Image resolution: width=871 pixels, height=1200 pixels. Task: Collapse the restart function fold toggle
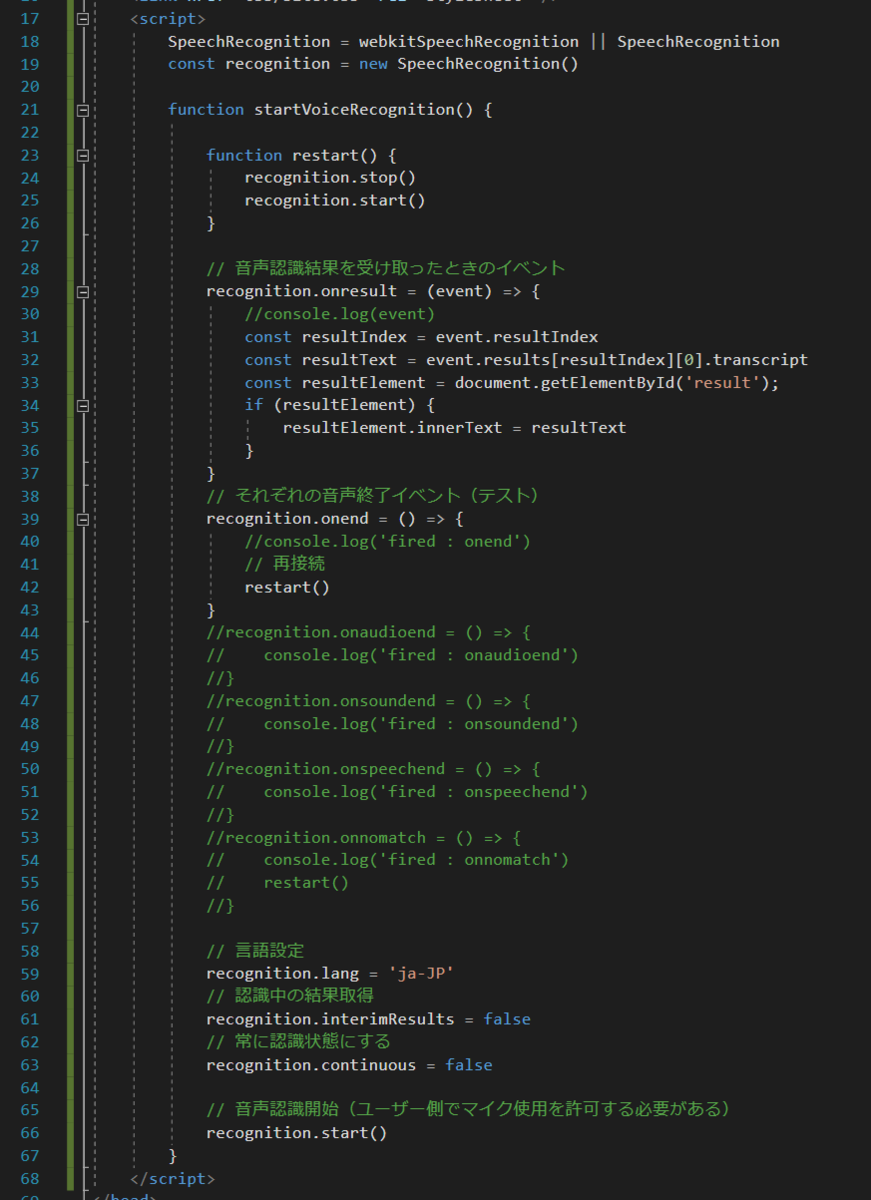point(83,155)
